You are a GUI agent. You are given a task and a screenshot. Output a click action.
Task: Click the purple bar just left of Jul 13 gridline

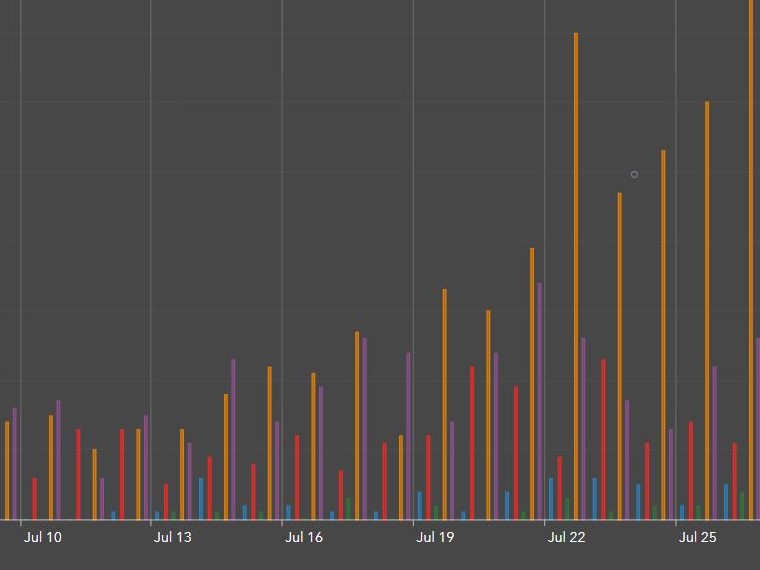pyautogui.click(x=146, y=467)
